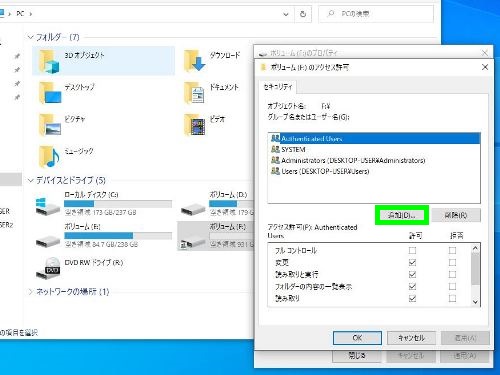Click the Administrators group icon
Viewport: 500px width, 375px height.
(275, 160)
